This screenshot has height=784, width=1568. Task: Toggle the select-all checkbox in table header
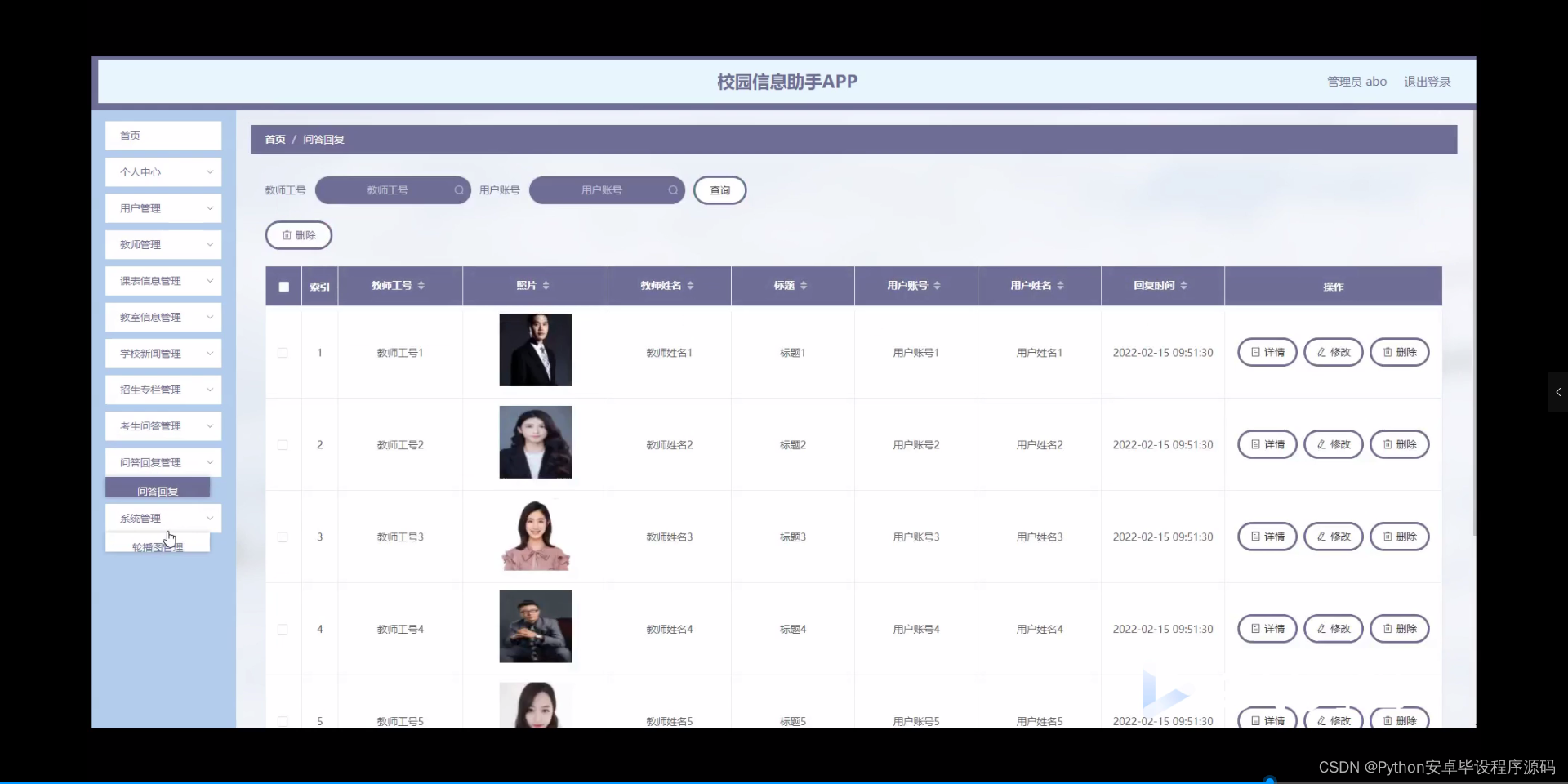283,287
